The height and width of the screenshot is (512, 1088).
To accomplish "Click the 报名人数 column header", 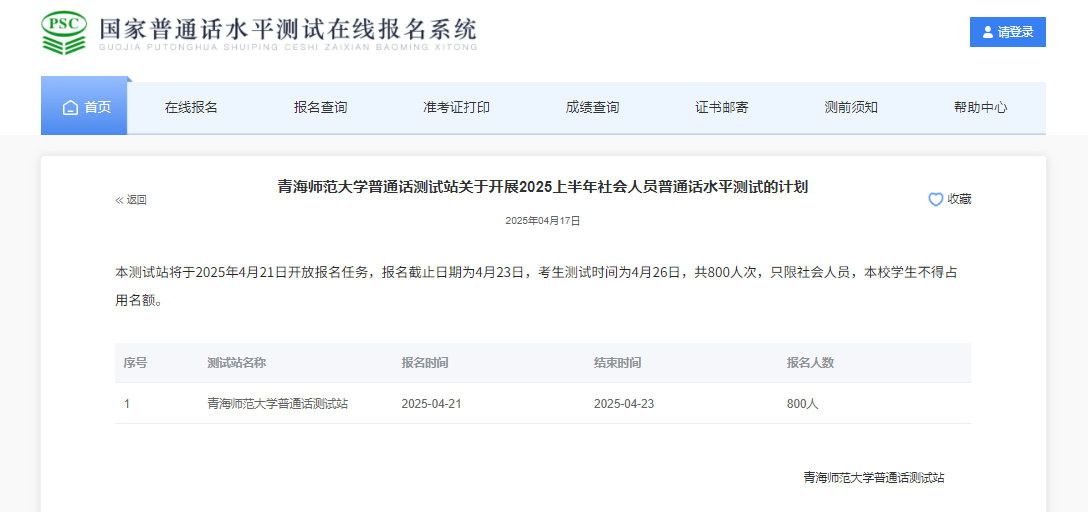I will coord(810,363).
